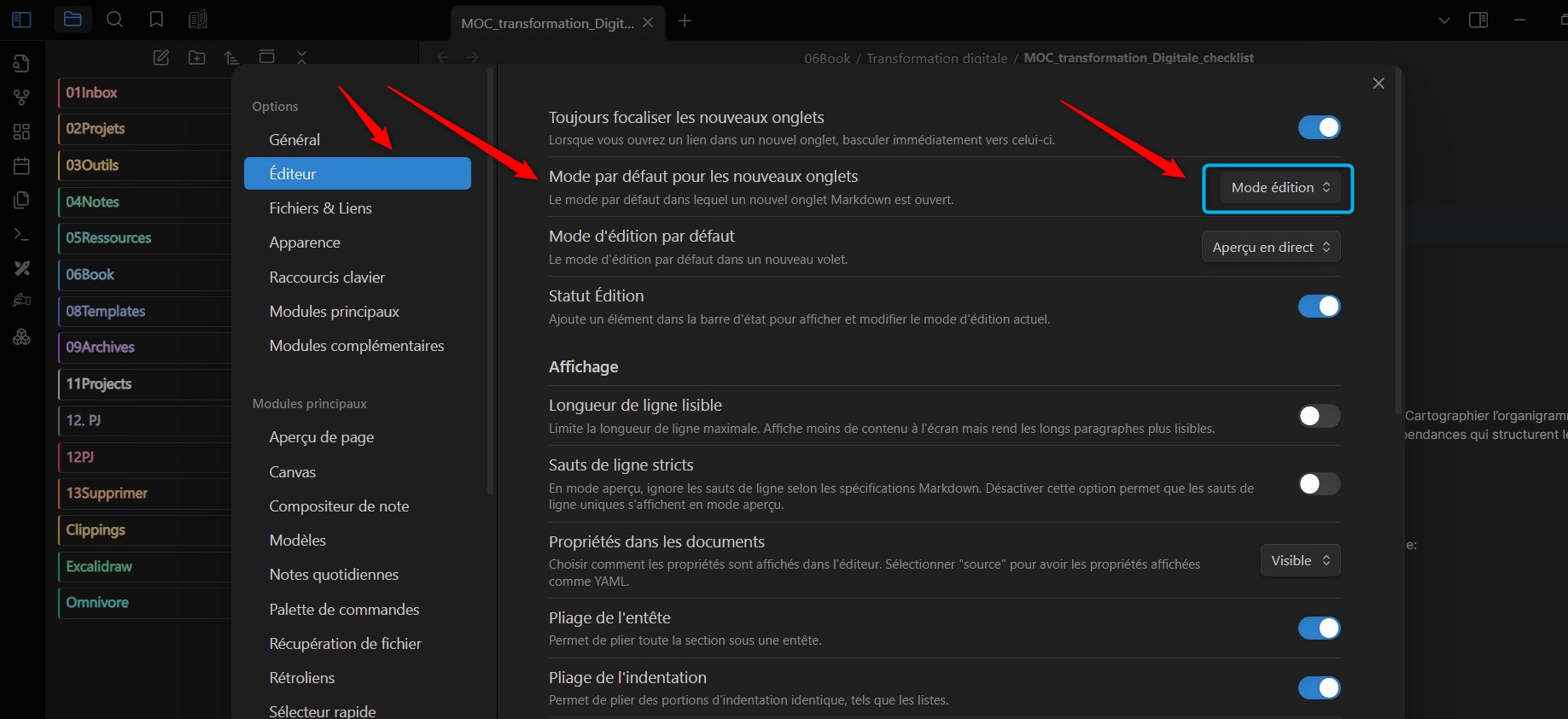Image resolution: width=1568 pixels, height=719 pixels.
Task: Click insert template pages icon in ribbon
Action: pos(22,200)
